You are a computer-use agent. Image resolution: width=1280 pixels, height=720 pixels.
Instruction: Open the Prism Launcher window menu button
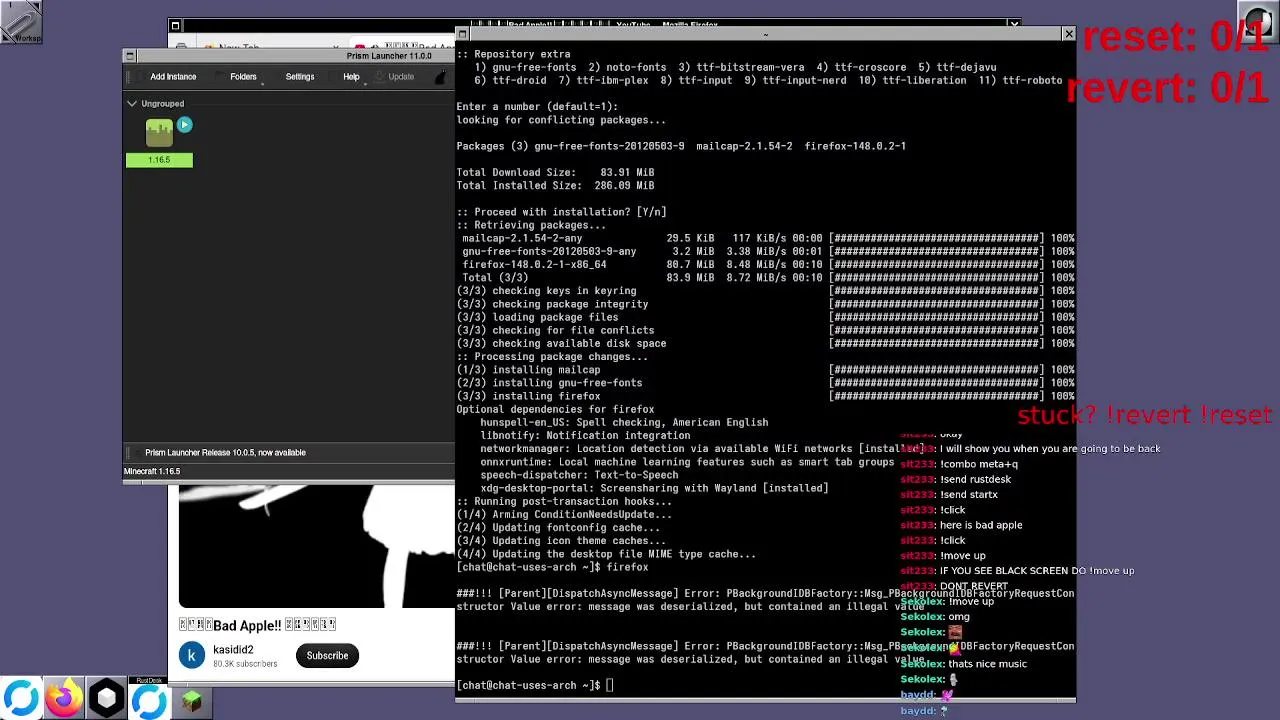coord(129,56)
